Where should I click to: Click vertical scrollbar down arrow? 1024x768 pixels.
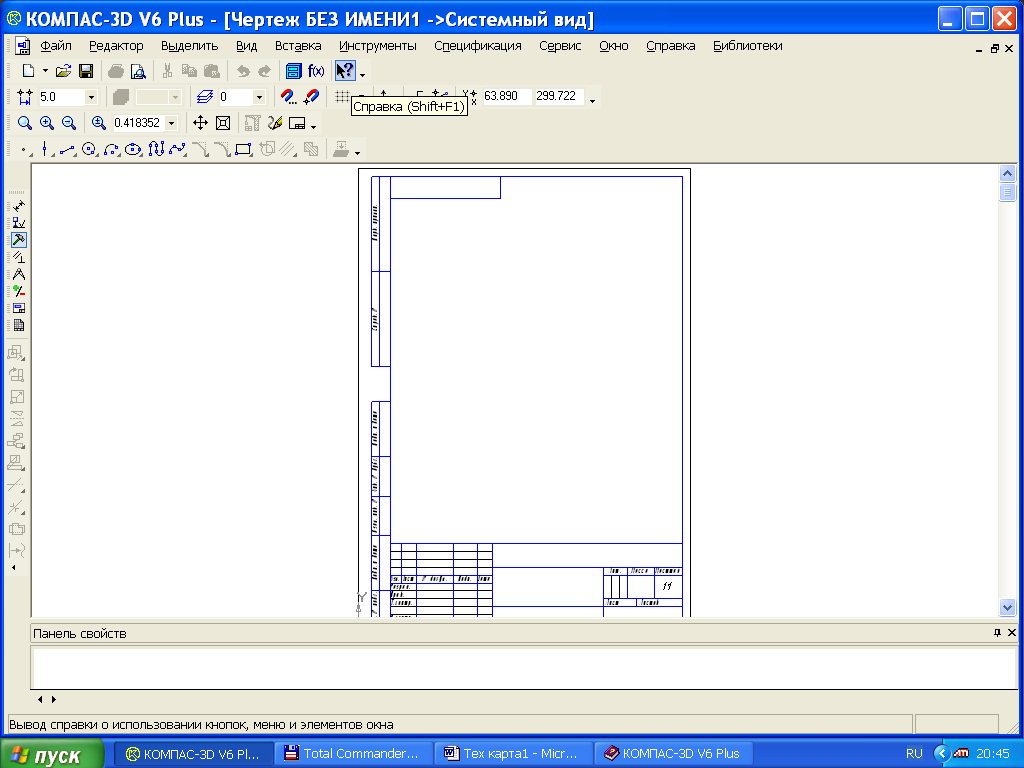[x=1007, y=607]
